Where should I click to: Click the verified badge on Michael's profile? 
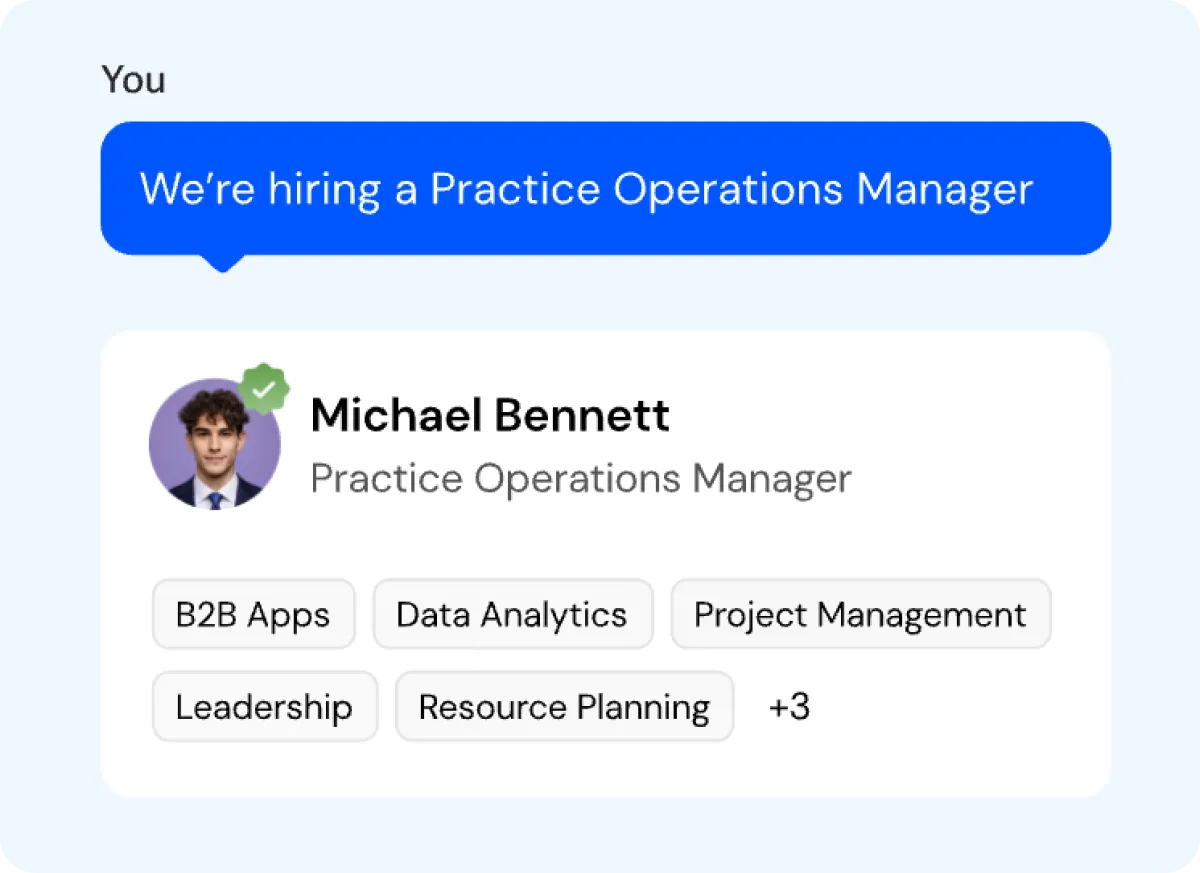[265, 389]
